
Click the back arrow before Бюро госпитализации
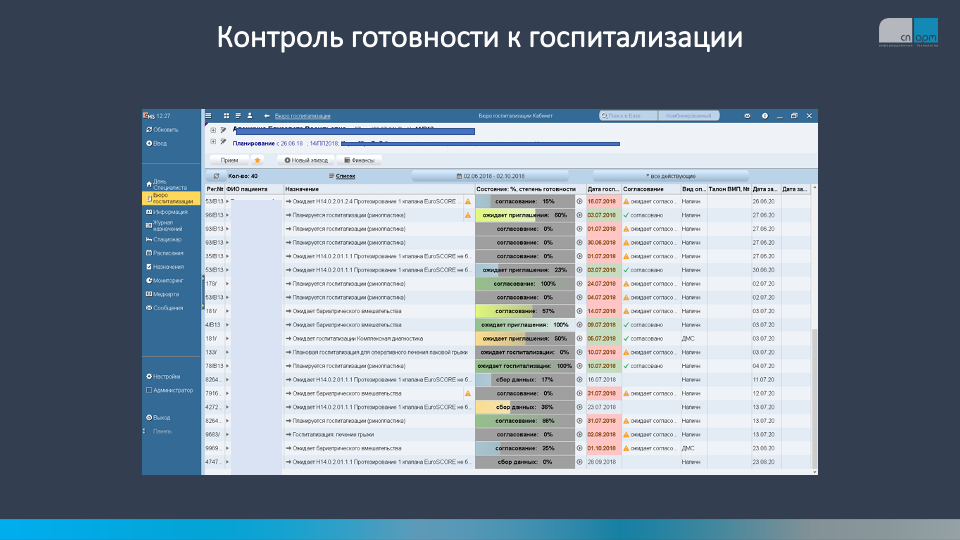click(267, 116)
